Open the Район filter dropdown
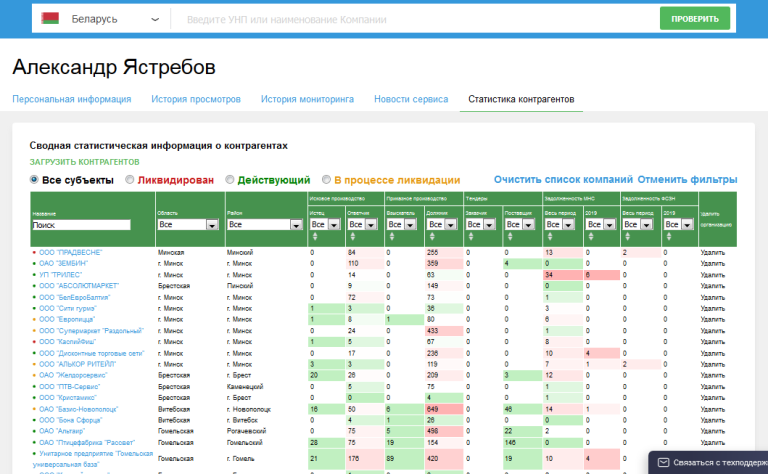This screenshot has height=474, width=768. 265,224
